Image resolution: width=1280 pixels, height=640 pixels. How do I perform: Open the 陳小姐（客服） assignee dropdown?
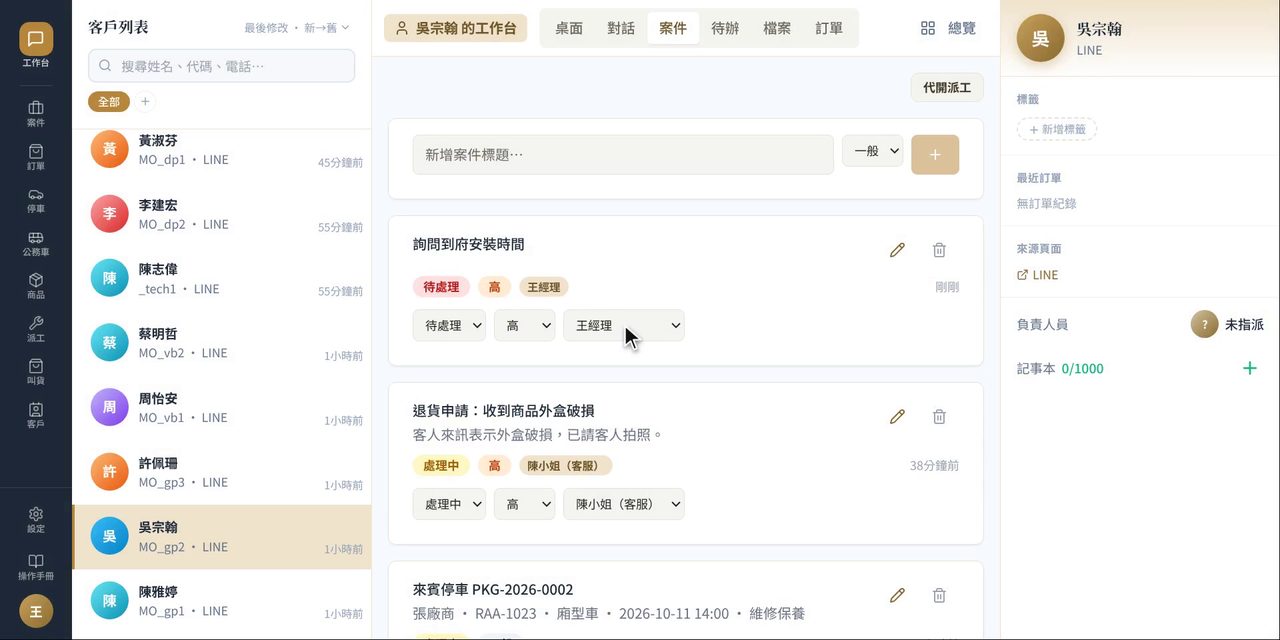coord(624,504)
